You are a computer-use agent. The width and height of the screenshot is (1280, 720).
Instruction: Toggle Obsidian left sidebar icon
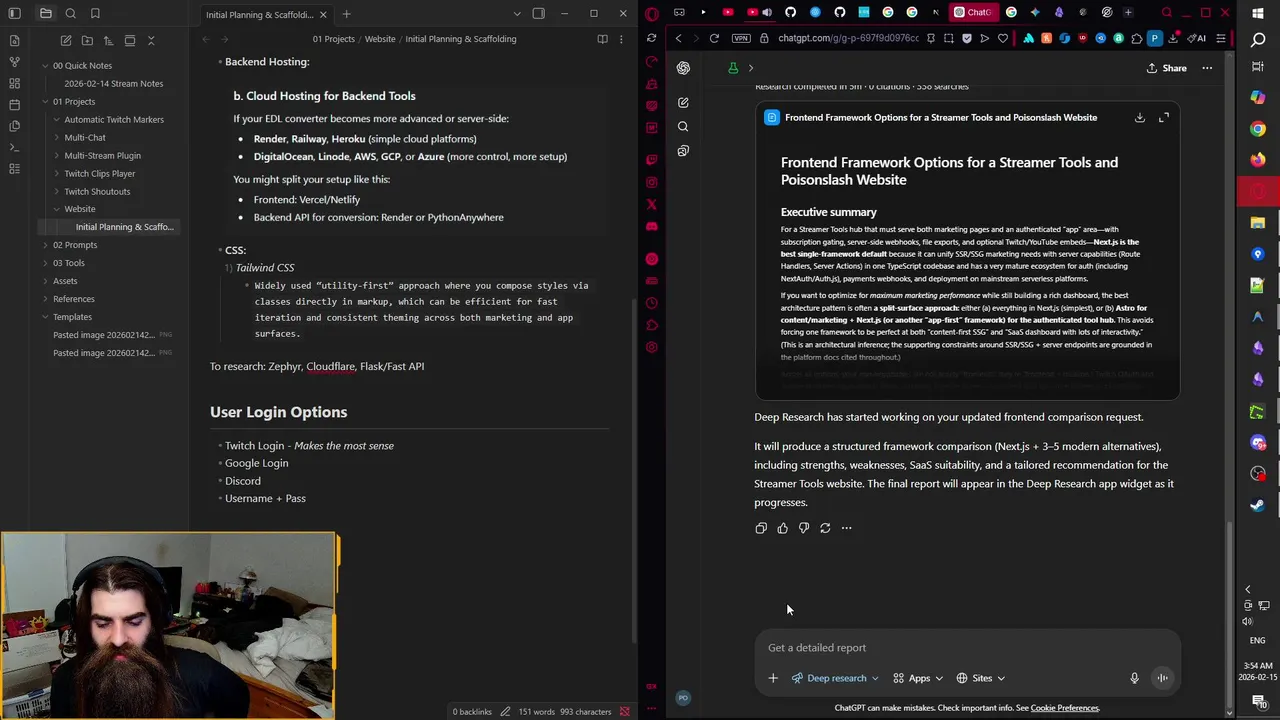coord(14,14)
